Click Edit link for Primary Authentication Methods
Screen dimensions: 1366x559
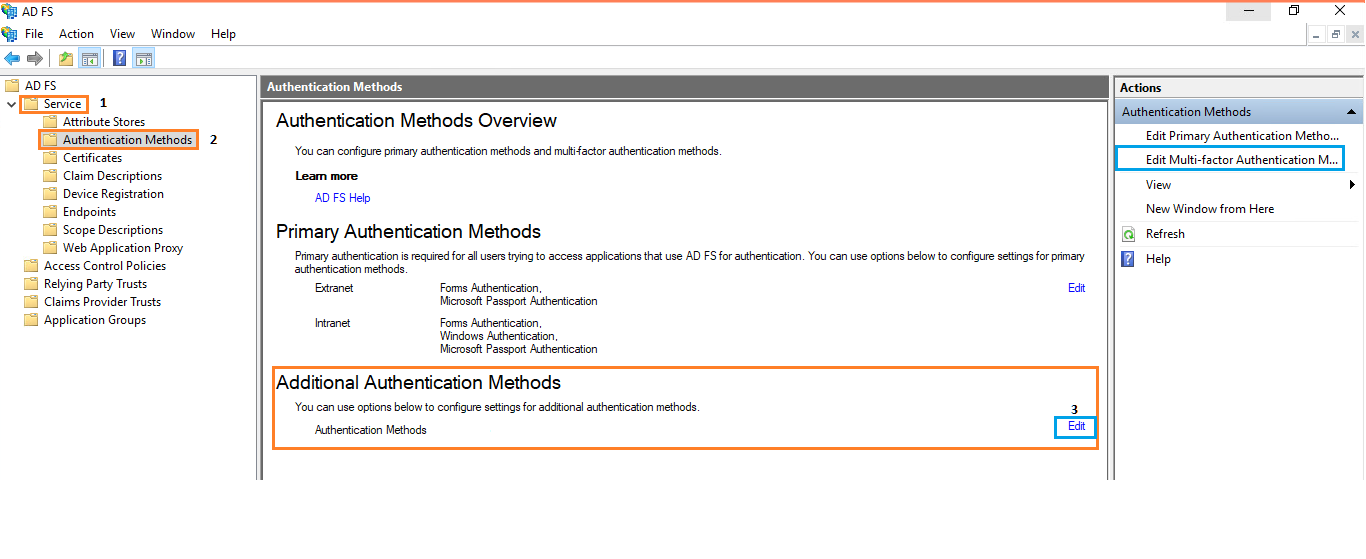[x=1076, y=288]
